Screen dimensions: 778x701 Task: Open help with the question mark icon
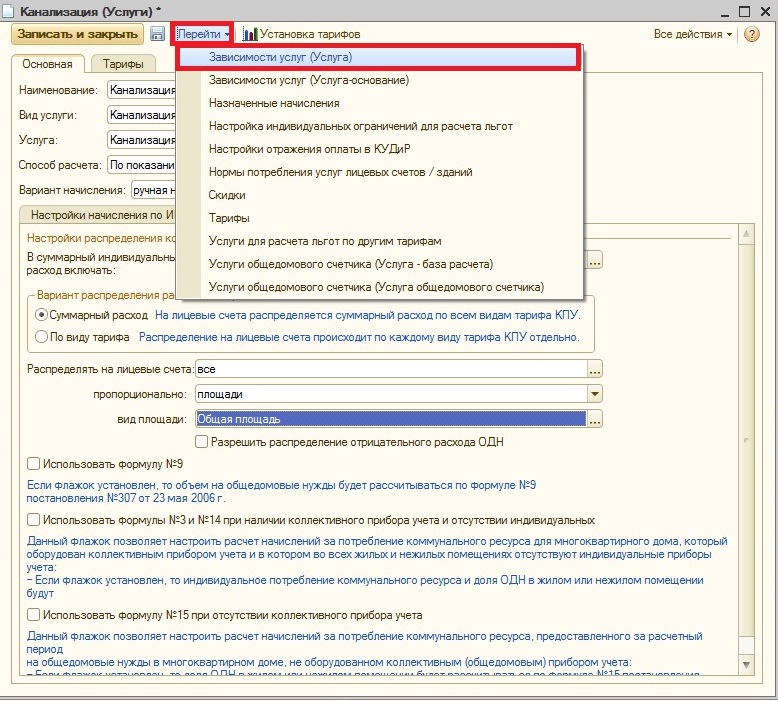pos(751,34)
